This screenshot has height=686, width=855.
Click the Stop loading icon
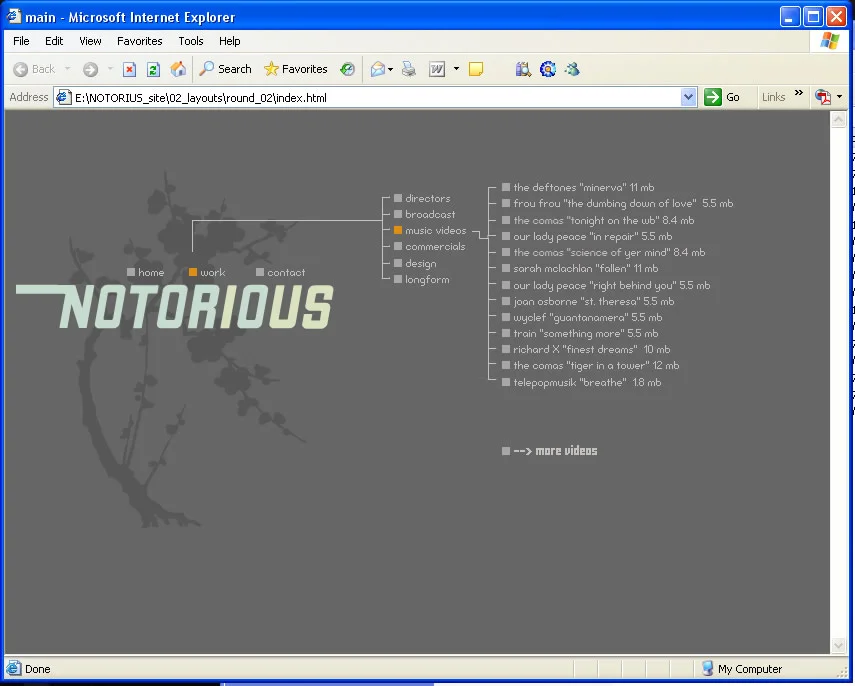129,69
